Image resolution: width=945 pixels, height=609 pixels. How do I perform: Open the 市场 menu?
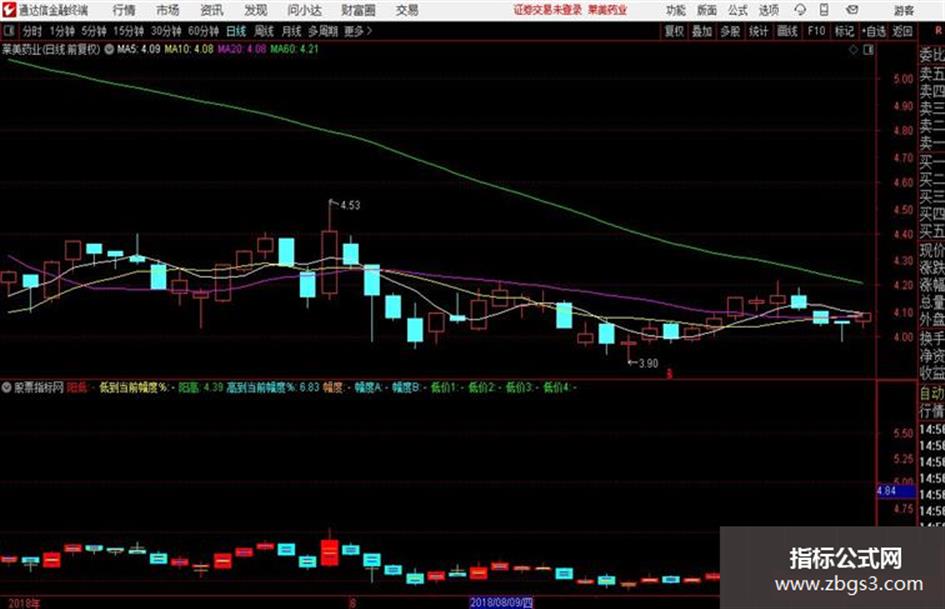[168, 10]
